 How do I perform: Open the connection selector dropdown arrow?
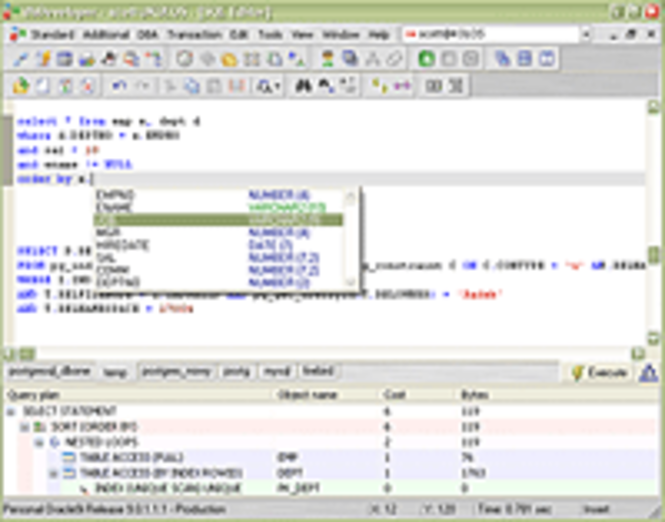coord(586,34)
